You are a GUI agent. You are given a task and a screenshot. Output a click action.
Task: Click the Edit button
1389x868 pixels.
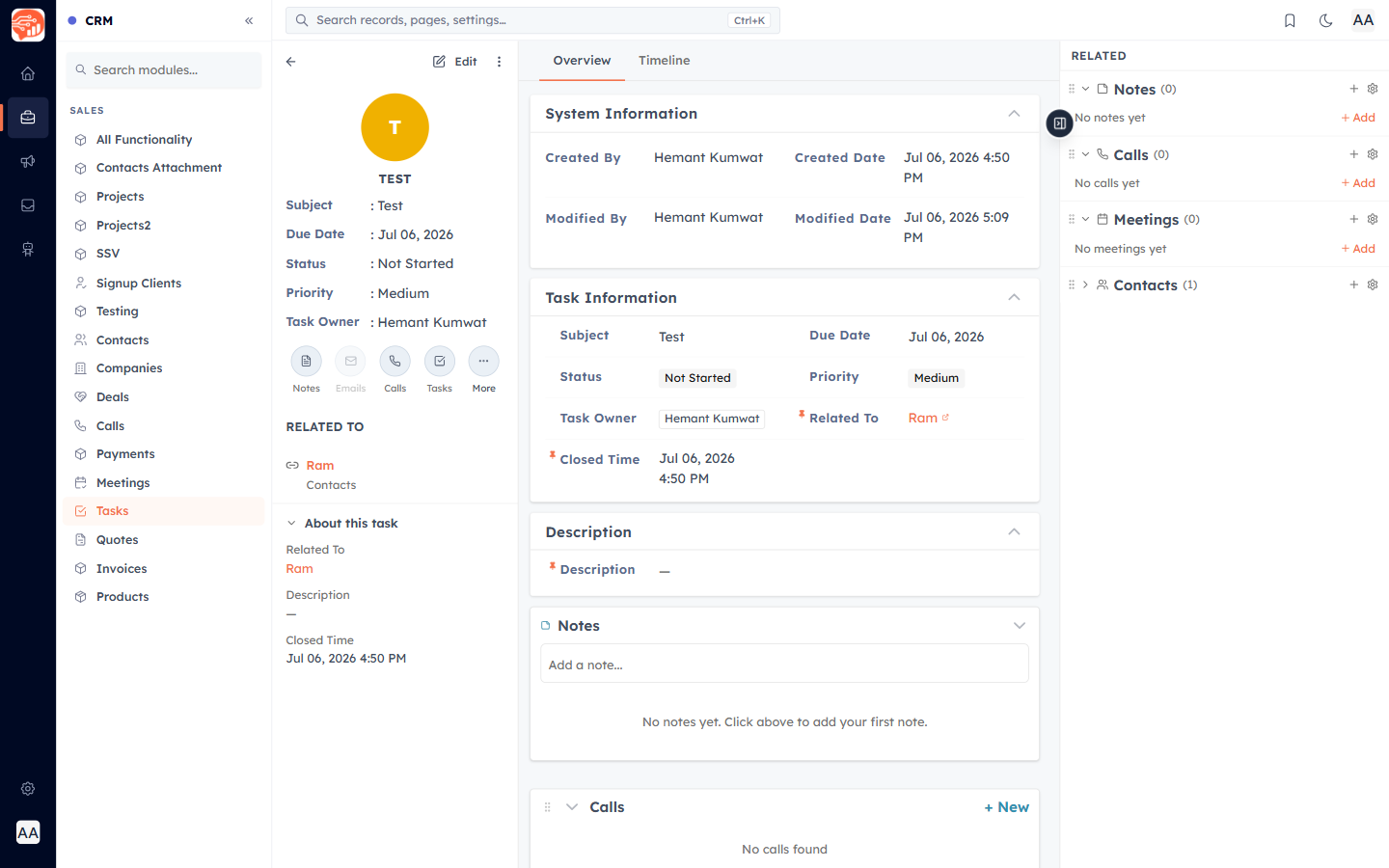[455, 62]
